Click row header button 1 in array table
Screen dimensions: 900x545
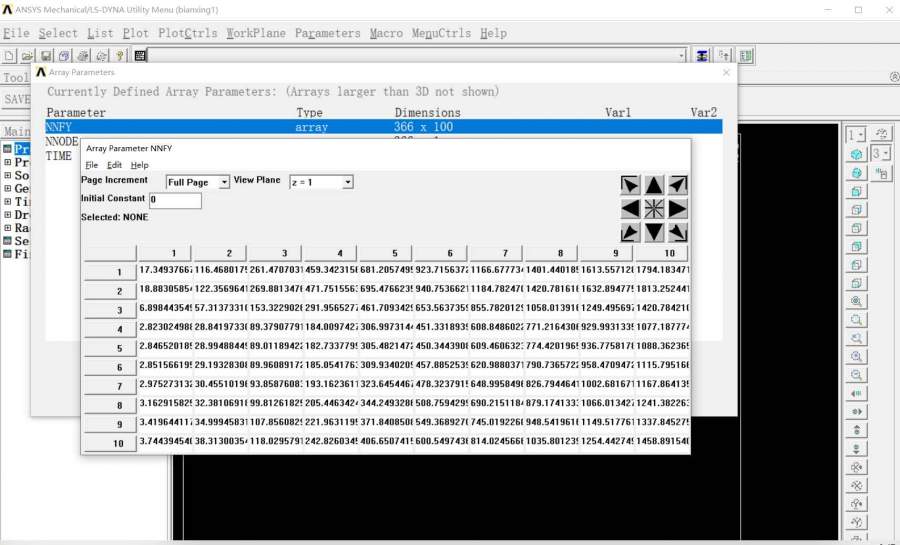pos(110,272)
